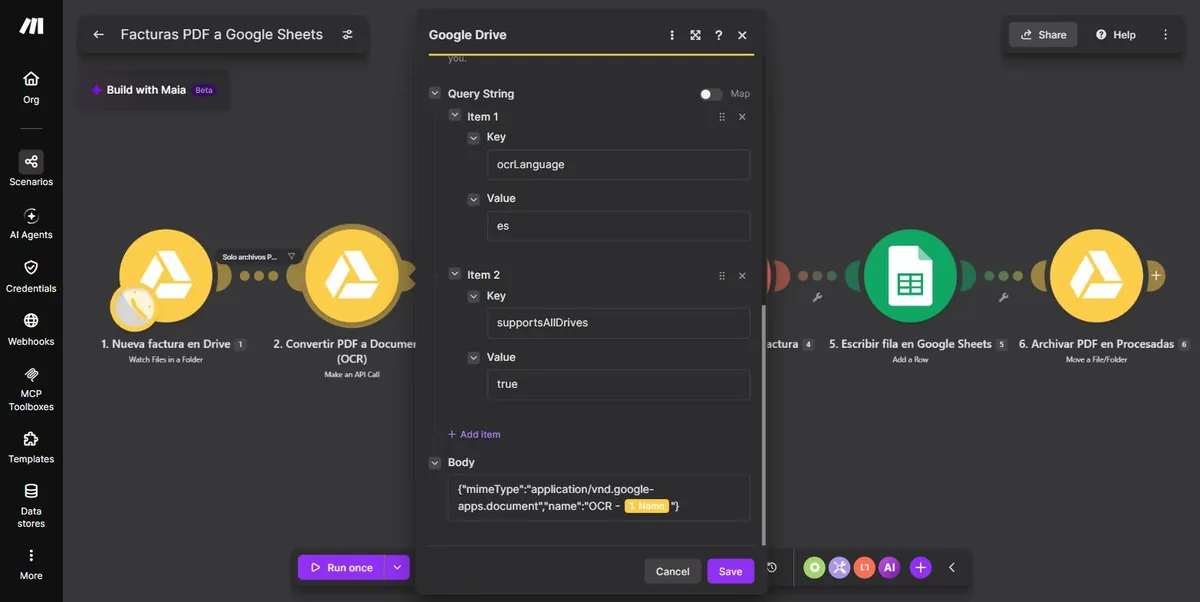Viewport: 1200px width, 602px height.
Task: Collapse Item 2 Key field
Action: coord(474,296)
